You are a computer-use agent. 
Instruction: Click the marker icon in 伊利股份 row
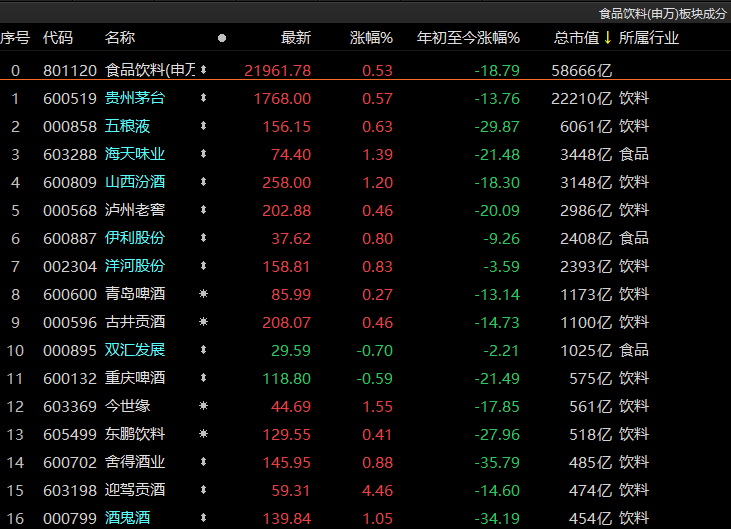tap(203, 238)
